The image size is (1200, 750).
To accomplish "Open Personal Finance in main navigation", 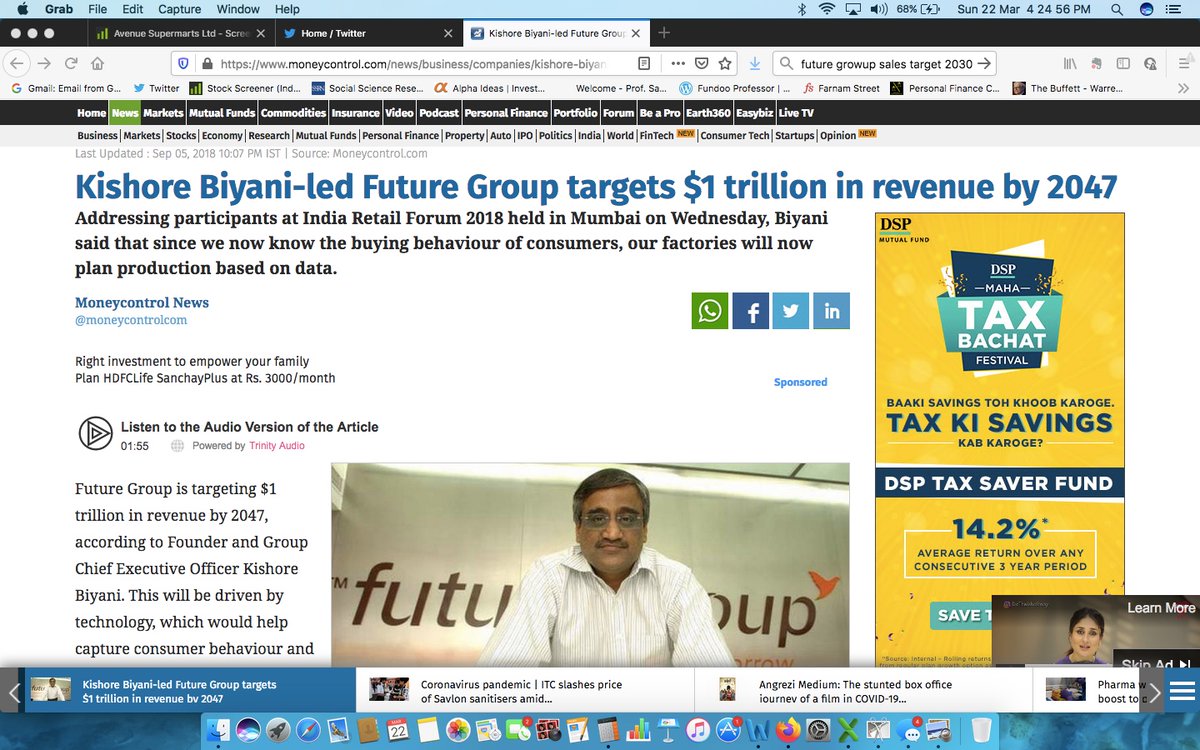I will click(506, 113).
